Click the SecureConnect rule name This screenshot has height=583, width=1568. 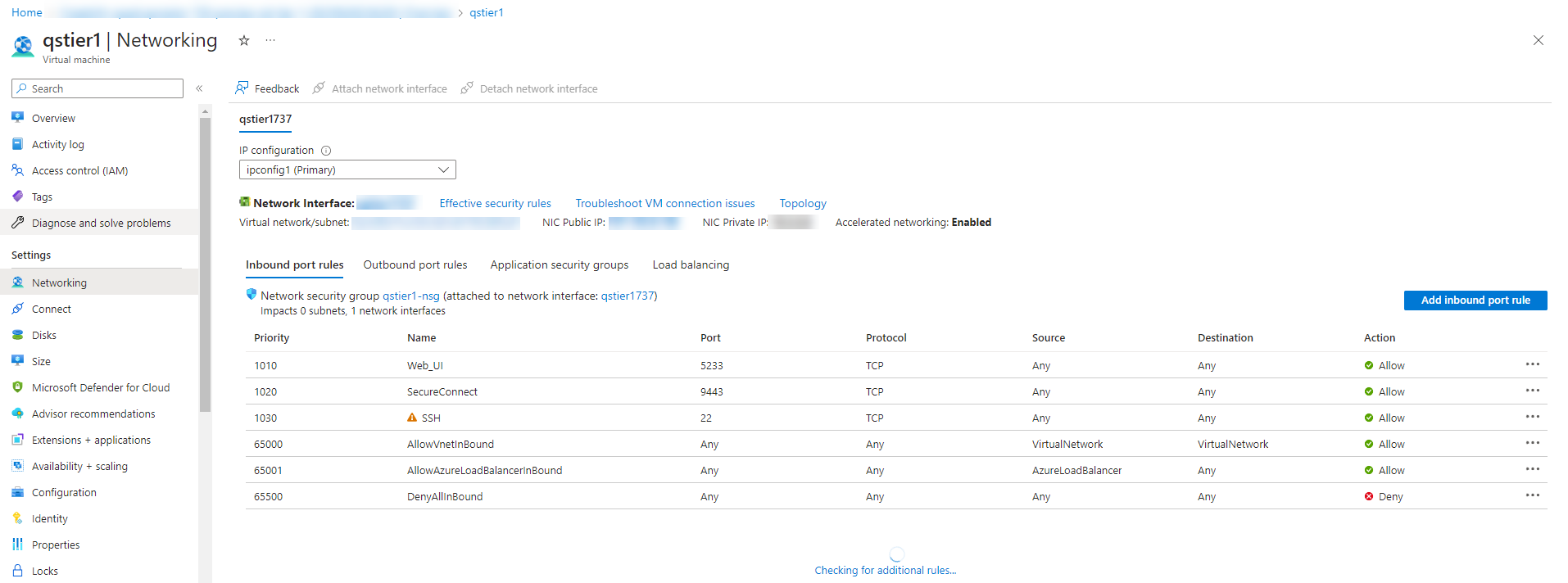(x=442, y=392)
